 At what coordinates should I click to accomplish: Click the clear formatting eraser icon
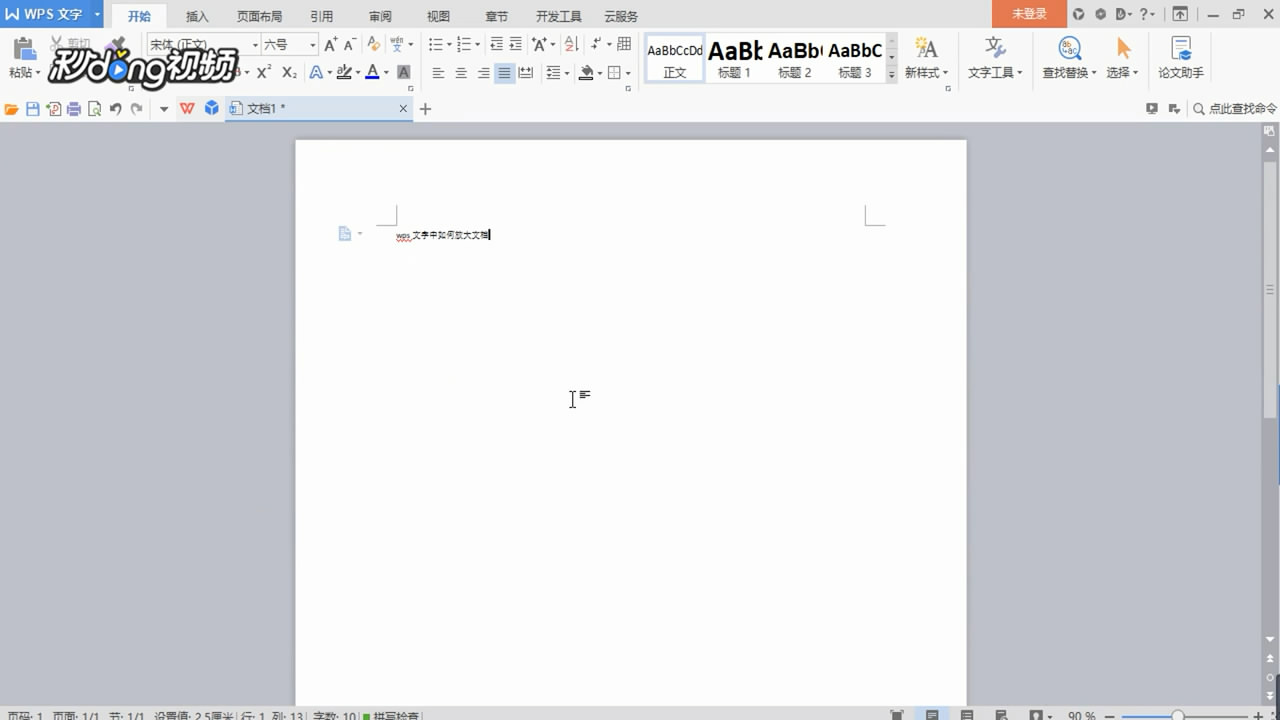[373, 45]
